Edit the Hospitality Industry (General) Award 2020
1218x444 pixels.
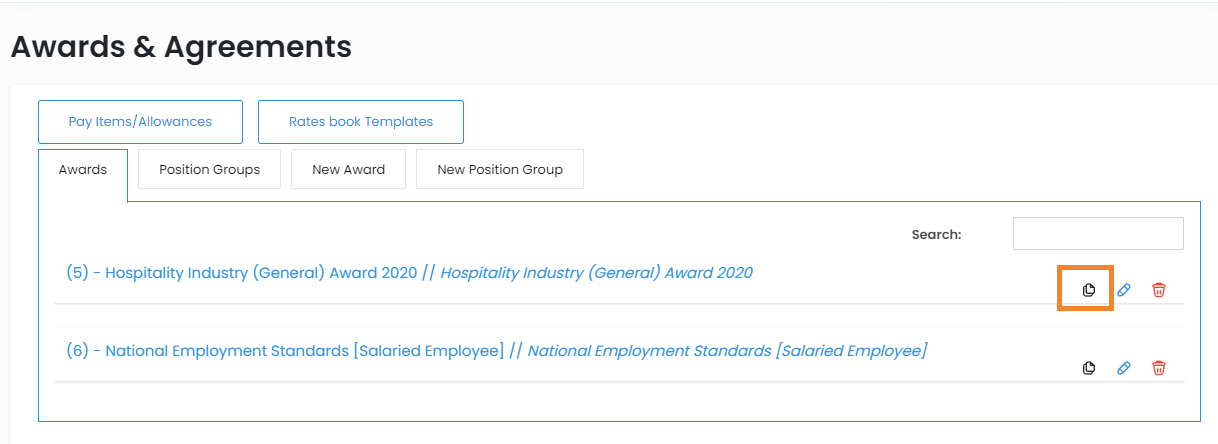click(1124, 290)
